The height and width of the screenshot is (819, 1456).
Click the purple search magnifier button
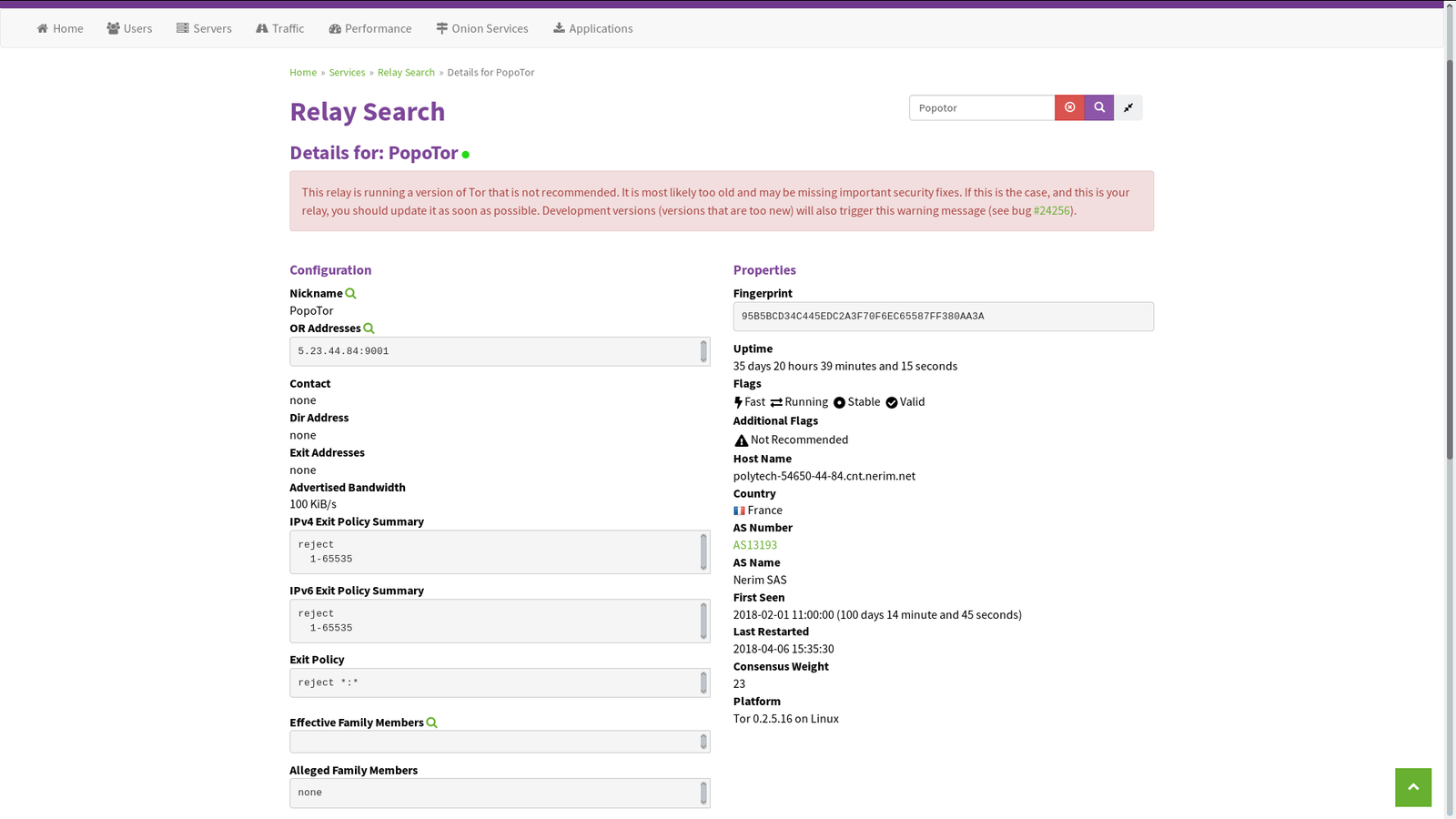(x=1098, y=107)
